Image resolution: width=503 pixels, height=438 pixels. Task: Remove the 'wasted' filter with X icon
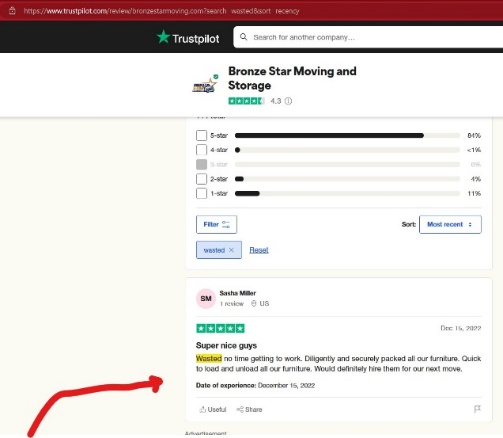(x=231, y=250)
